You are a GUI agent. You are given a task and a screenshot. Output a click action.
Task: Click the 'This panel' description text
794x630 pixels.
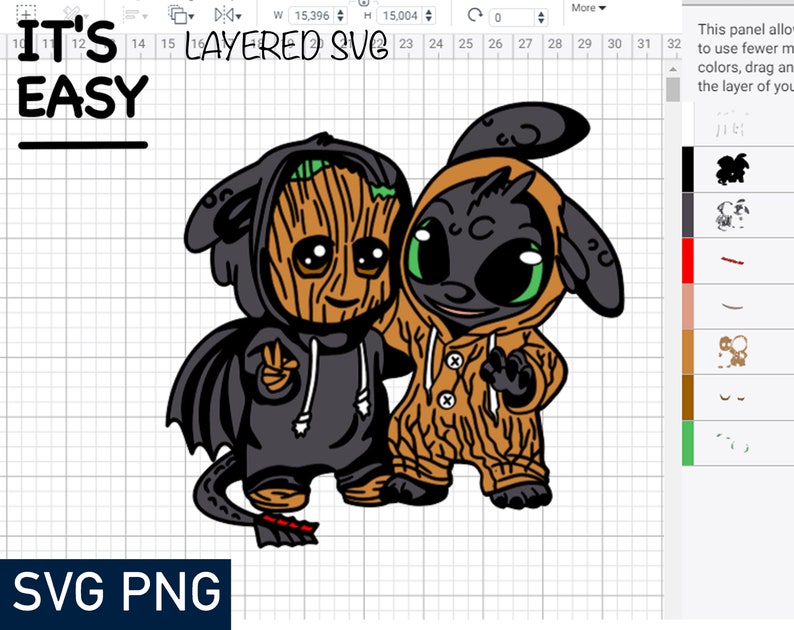[745, 58]
